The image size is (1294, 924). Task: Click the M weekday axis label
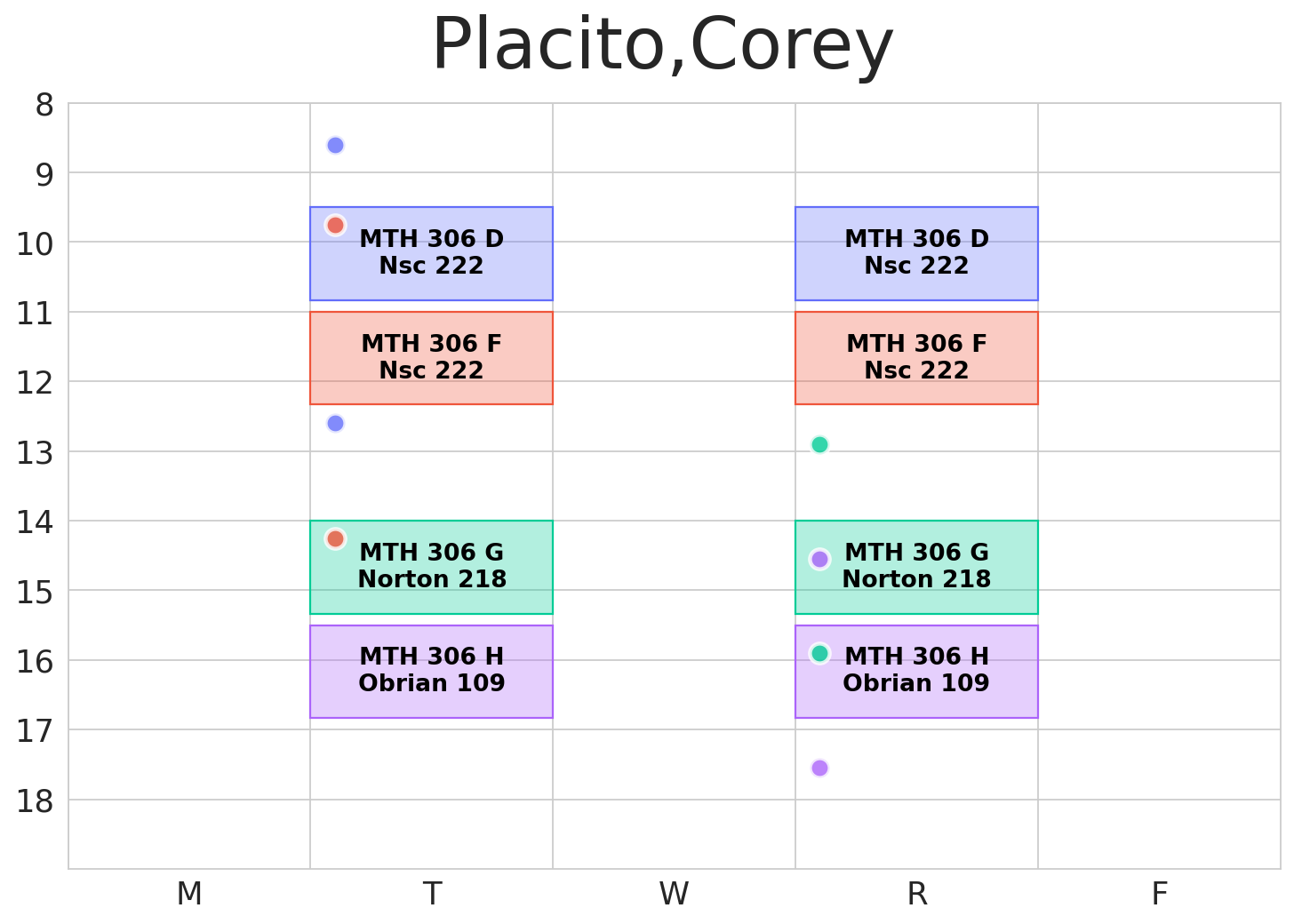pos(189,894)
